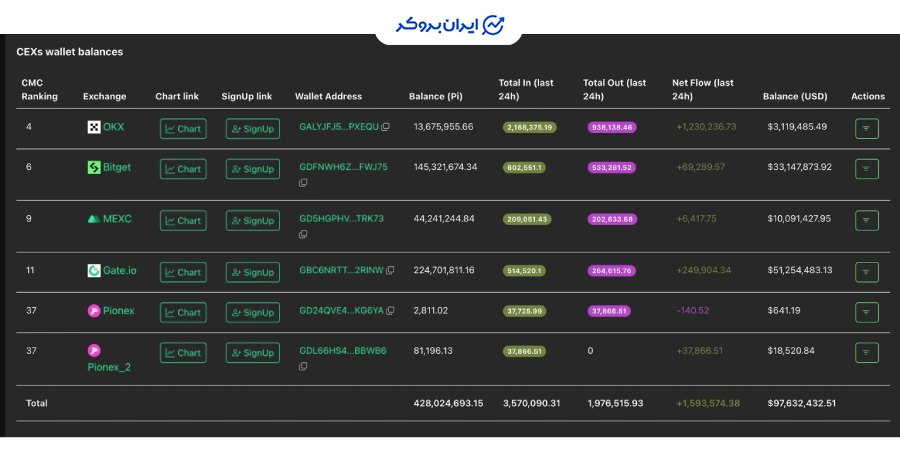Click the MEXC exchange logo
This screenshot has height=471, width=900.
[94, 219]
